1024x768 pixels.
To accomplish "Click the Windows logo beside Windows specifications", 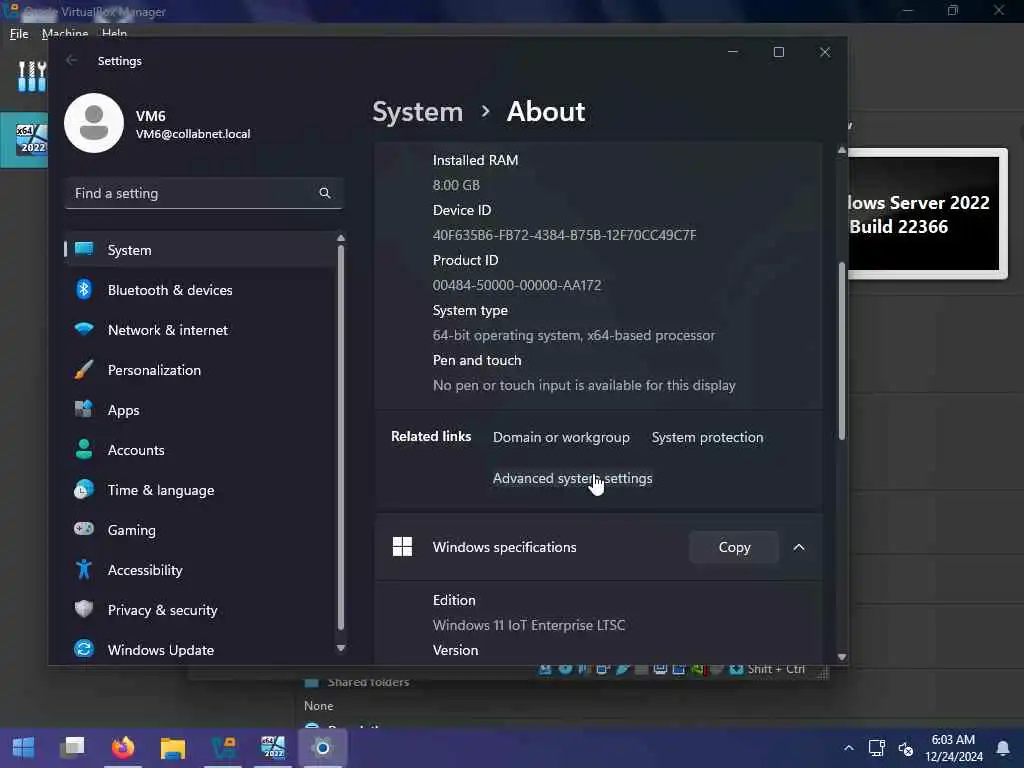I will 402,547.
